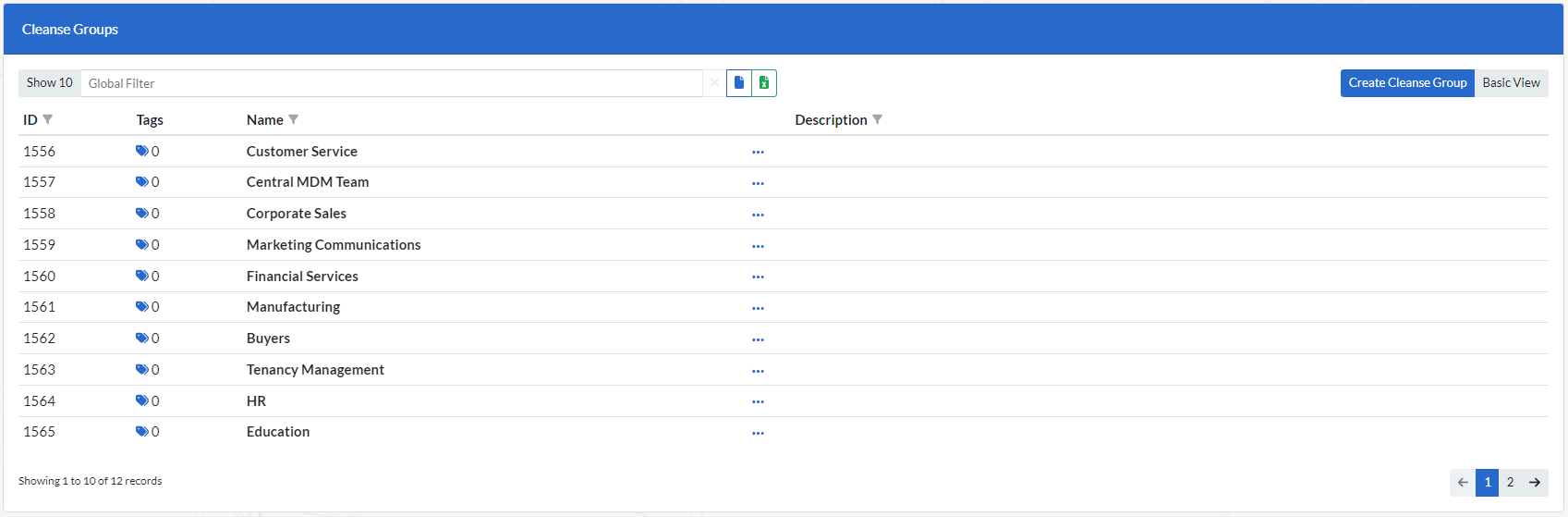Select page 1 in the pagination

pyautogui.click(x=1487, y=482)
